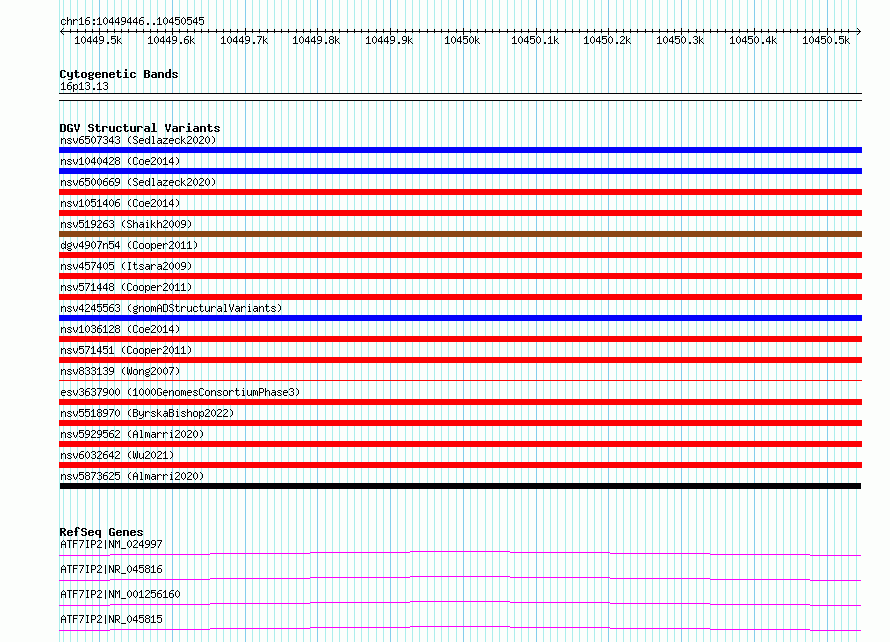Click the blue nsv6507343 Sedlazeck2020 variant bar
Screen dimensions: 890x642
(460, 150)
